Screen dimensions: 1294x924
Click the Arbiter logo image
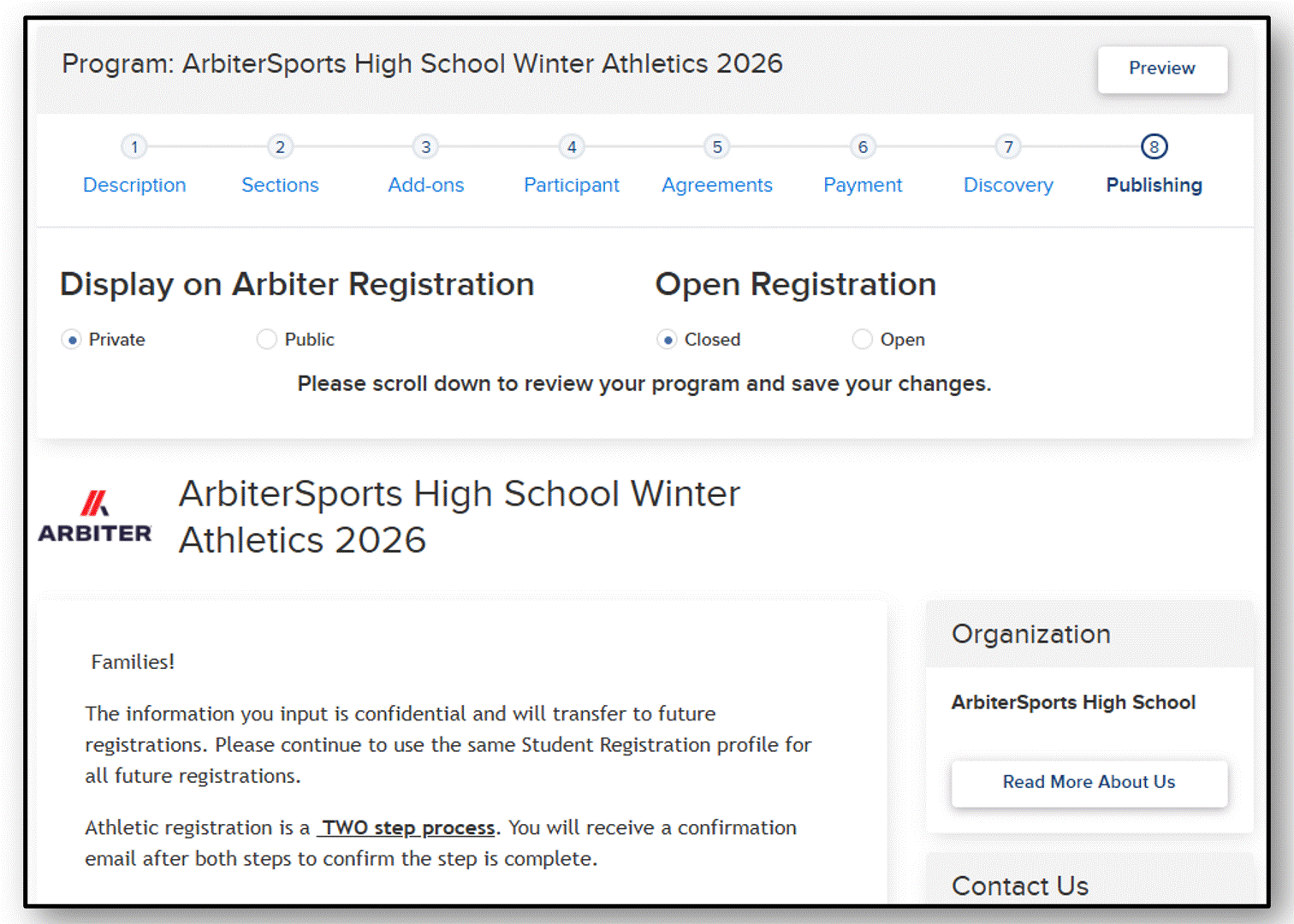pyautogui.click(x=95, y=516)
